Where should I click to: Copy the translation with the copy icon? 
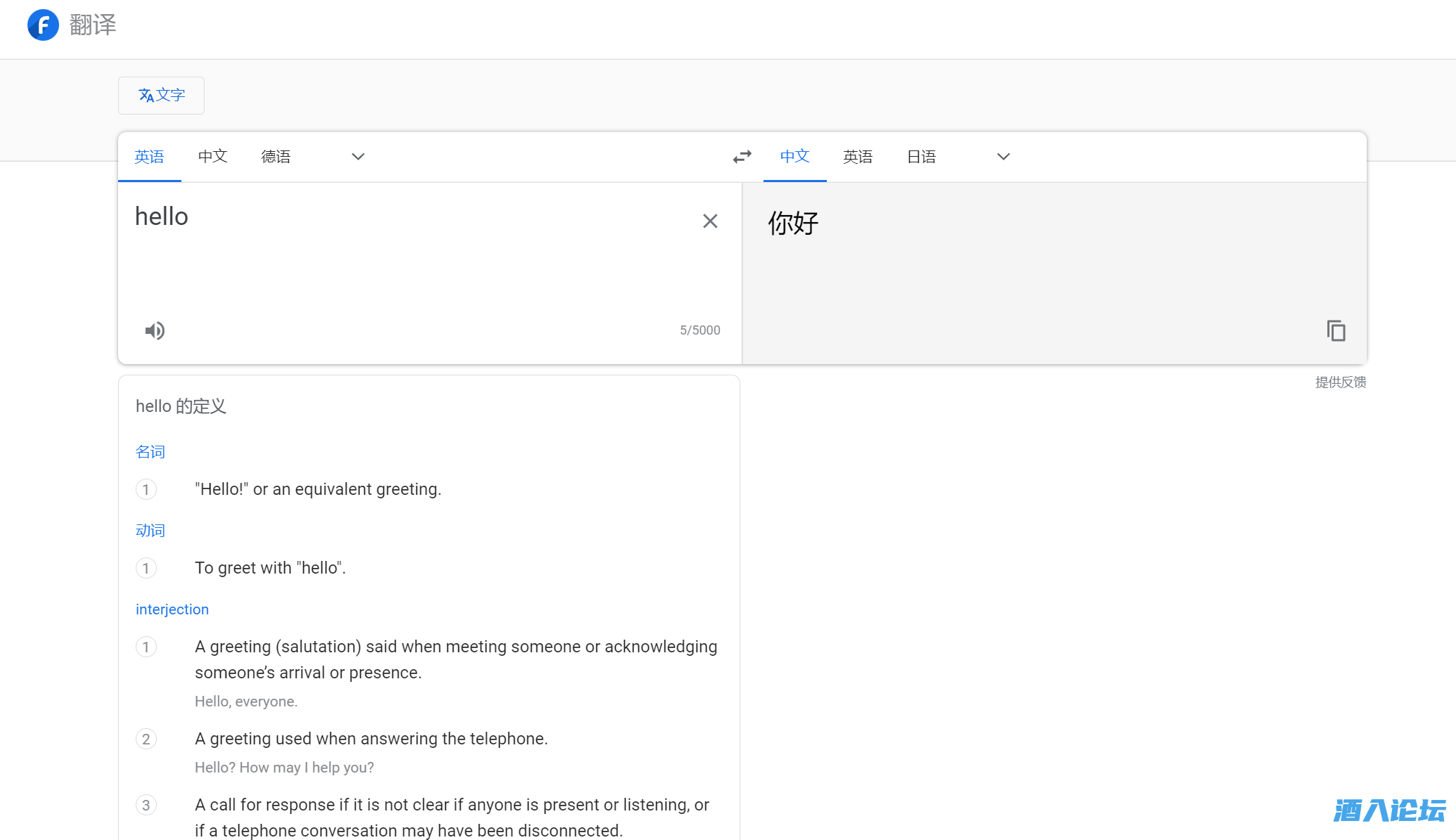(x=1336, y=330)
